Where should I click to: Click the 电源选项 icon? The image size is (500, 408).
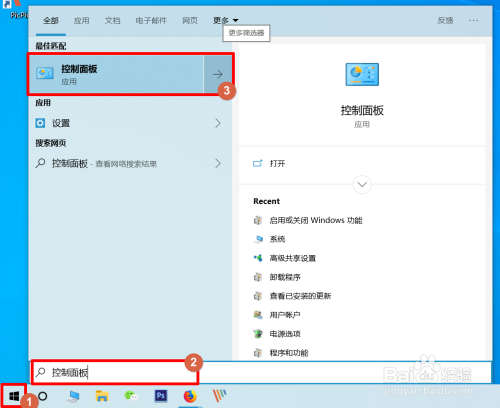pyautogui.click(x=258, y=334)
